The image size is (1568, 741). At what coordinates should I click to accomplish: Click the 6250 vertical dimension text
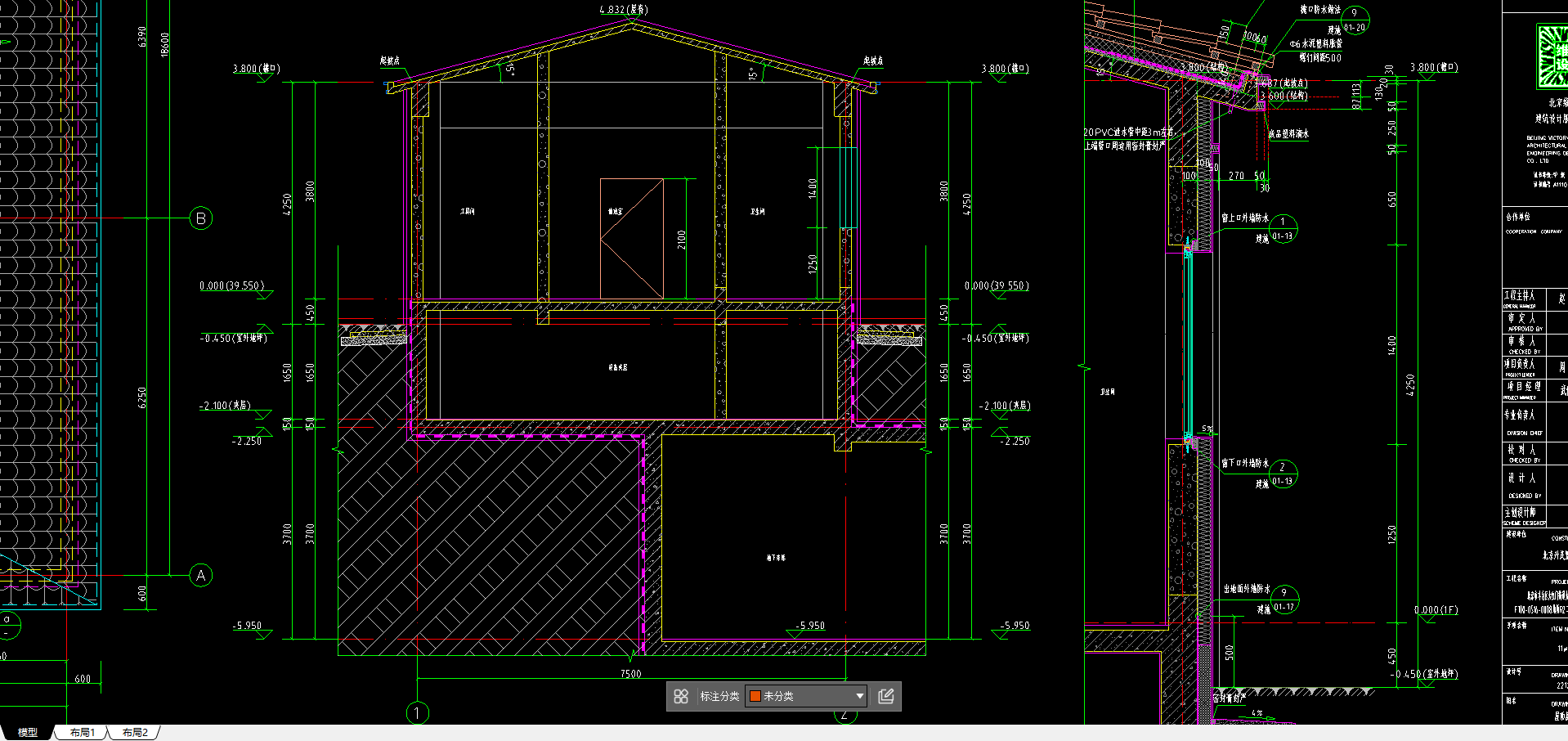[x=142, y=397]
